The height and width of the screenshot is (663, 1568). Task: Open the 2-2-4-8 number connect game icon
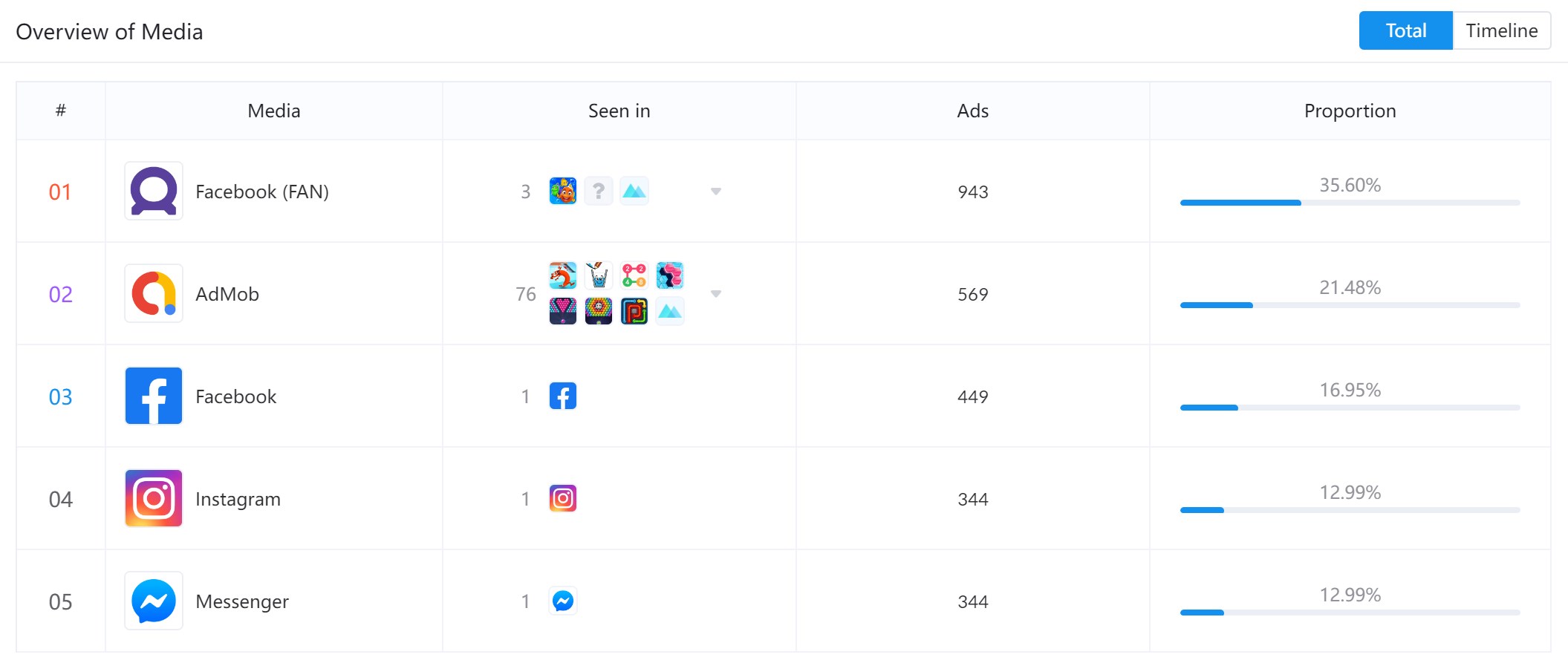point(634,275)
